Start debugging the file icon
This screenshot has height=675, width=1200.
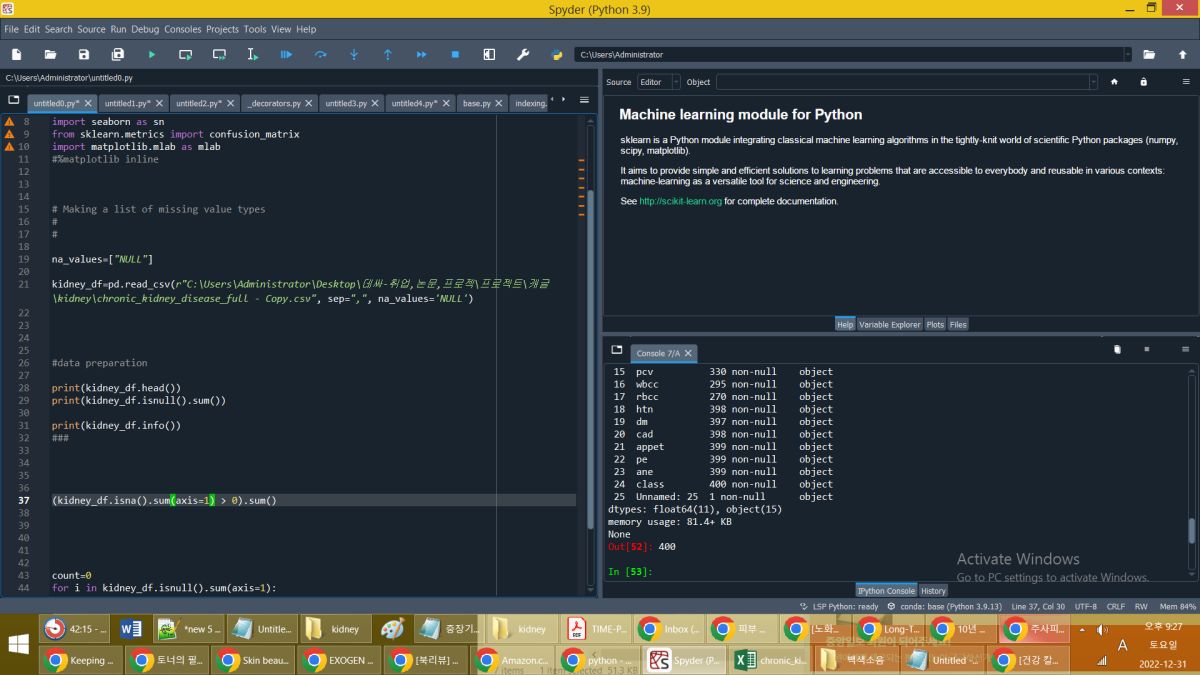pos(286,54)
